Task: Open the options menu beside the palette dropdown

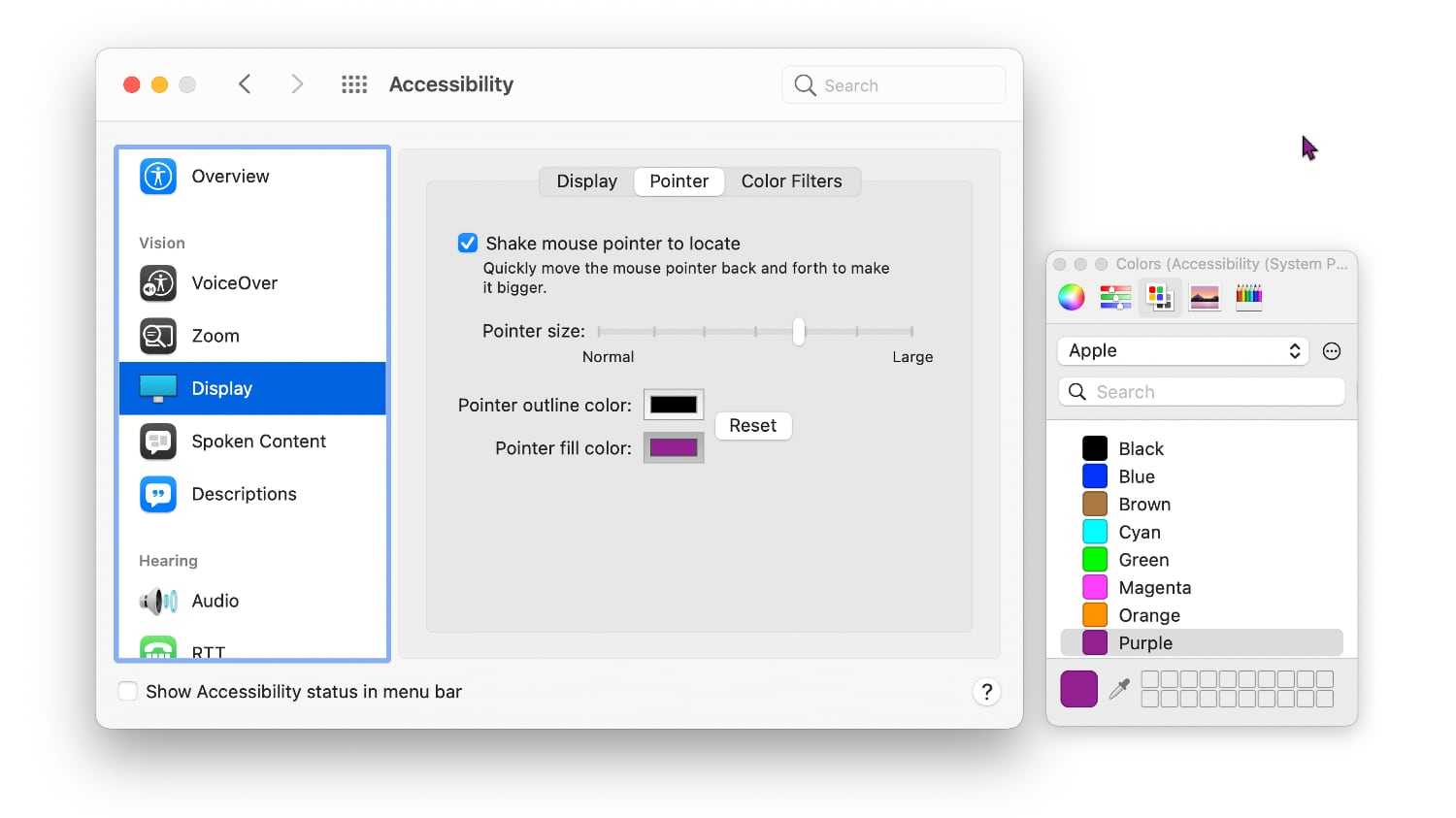Action: [1331, 350]
